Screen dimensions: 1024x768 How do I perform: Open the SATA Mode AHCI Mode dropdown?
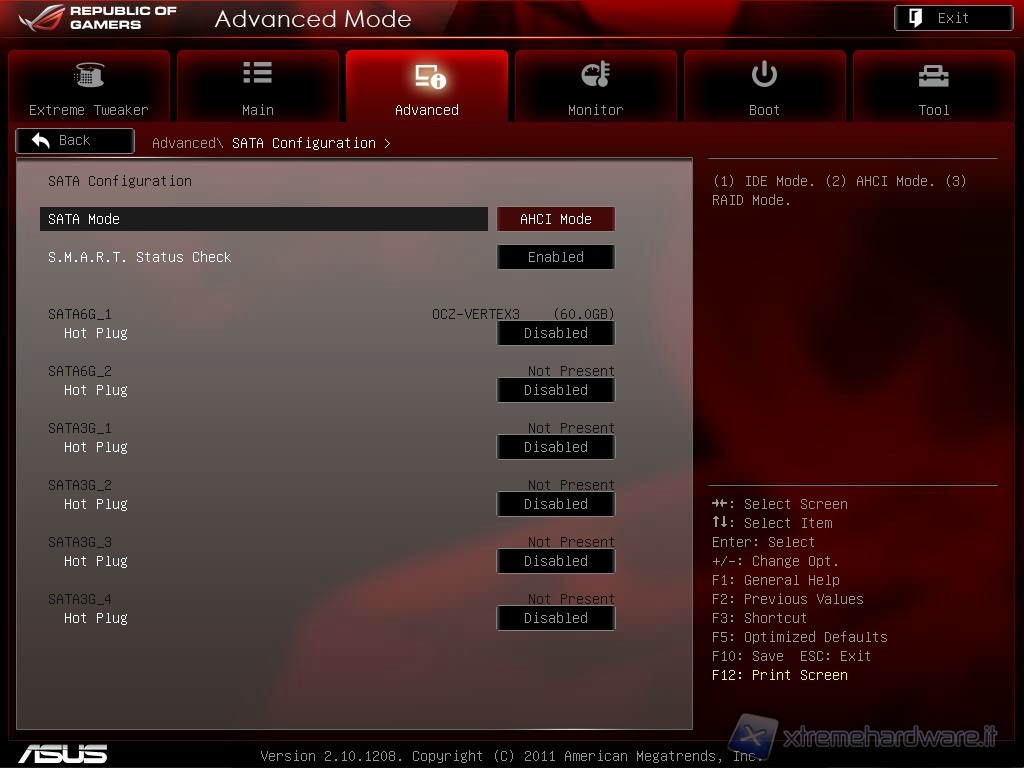point(556,219)
